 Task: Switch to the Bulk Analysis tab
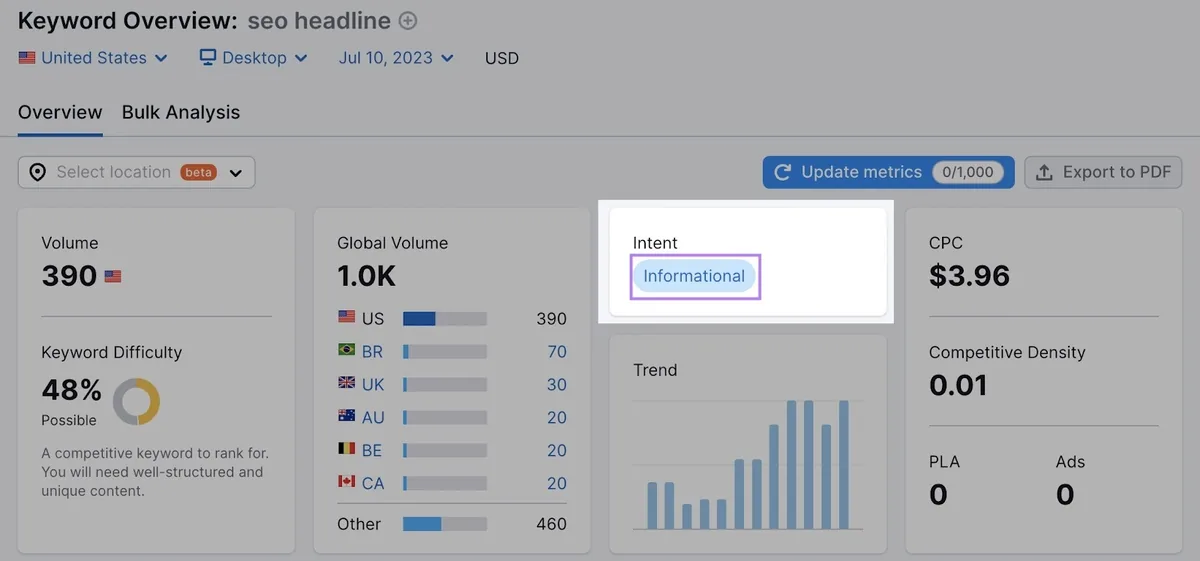coord(181,112)
